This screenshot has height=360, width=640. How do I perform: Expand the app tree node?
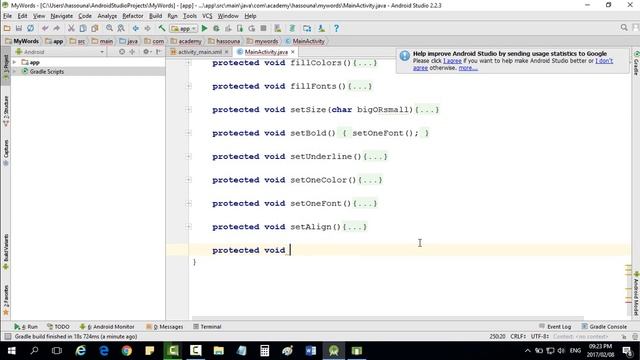point(15,62)
